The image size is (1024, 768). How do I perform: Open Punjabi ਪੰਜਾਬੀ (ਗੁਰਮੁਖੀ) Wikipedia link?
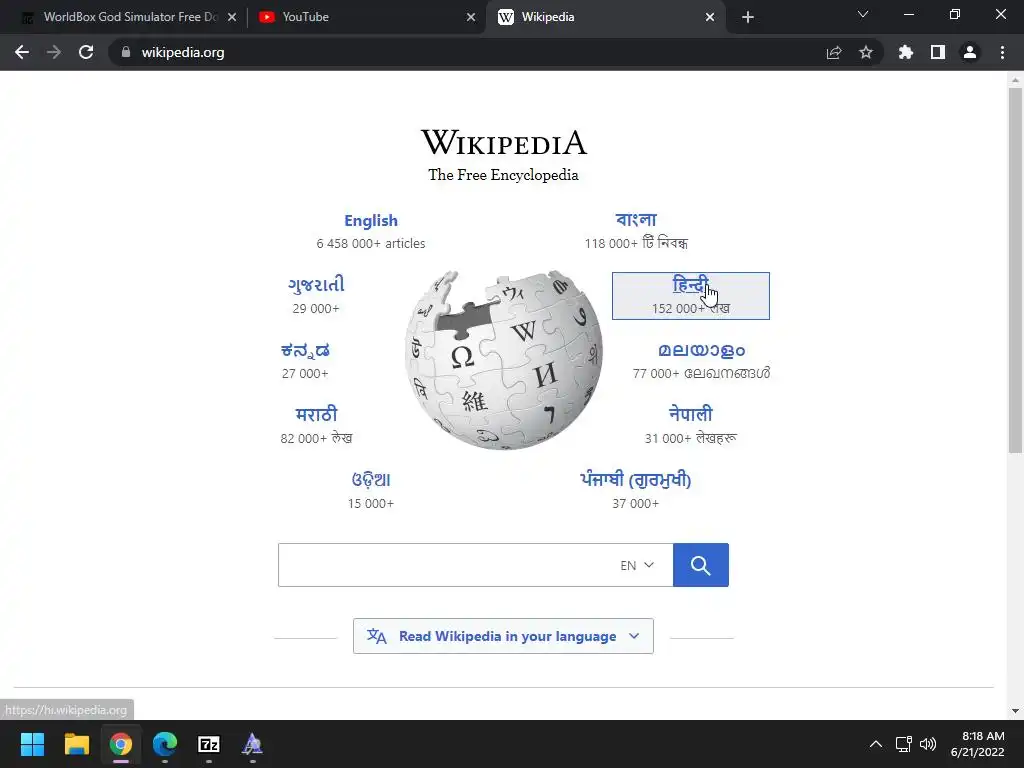coord(635,480)
